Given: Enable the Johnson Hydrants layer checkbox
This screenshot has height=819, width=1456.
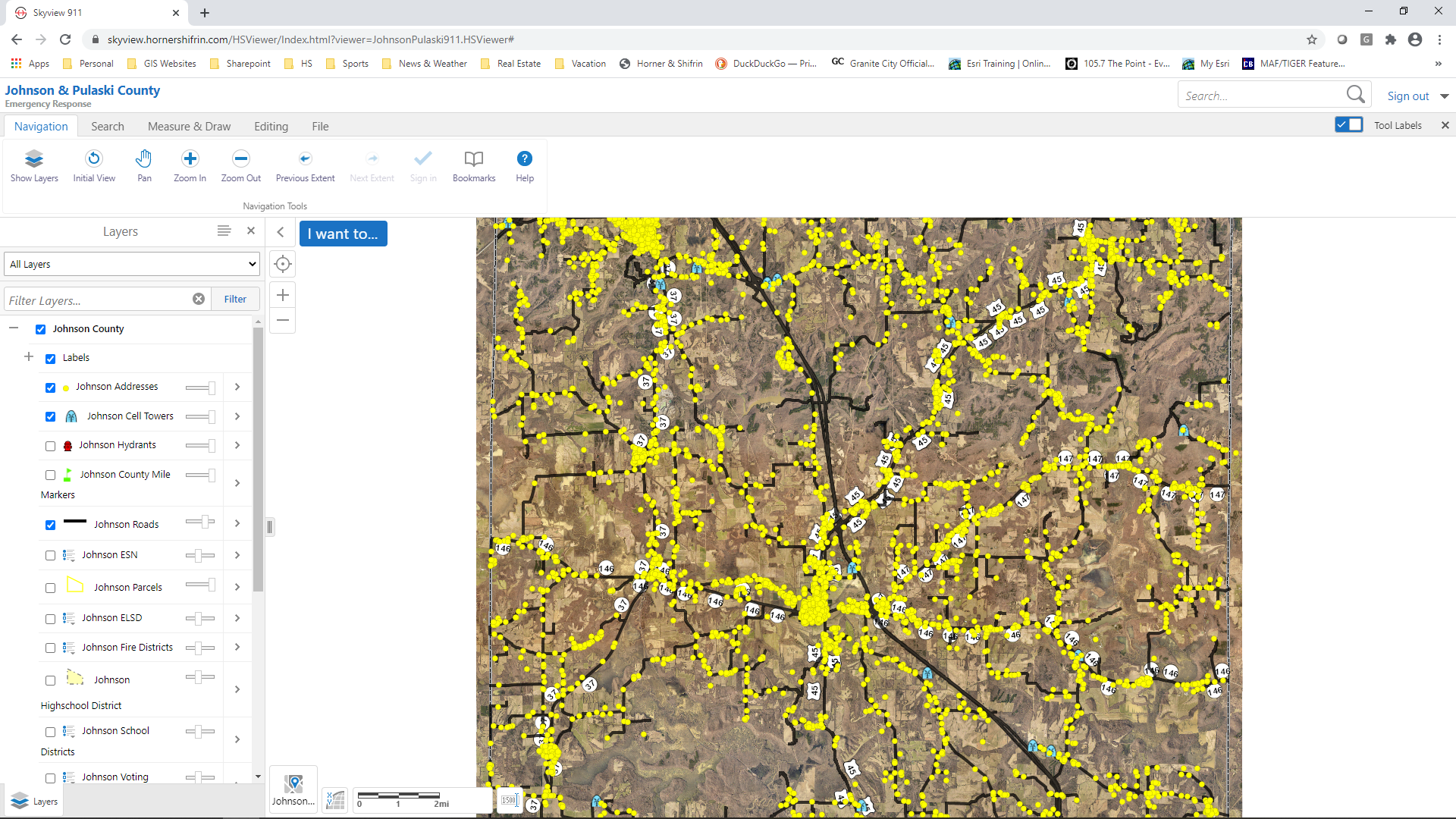Looking at the screenshot, I should tap(51, 446).
